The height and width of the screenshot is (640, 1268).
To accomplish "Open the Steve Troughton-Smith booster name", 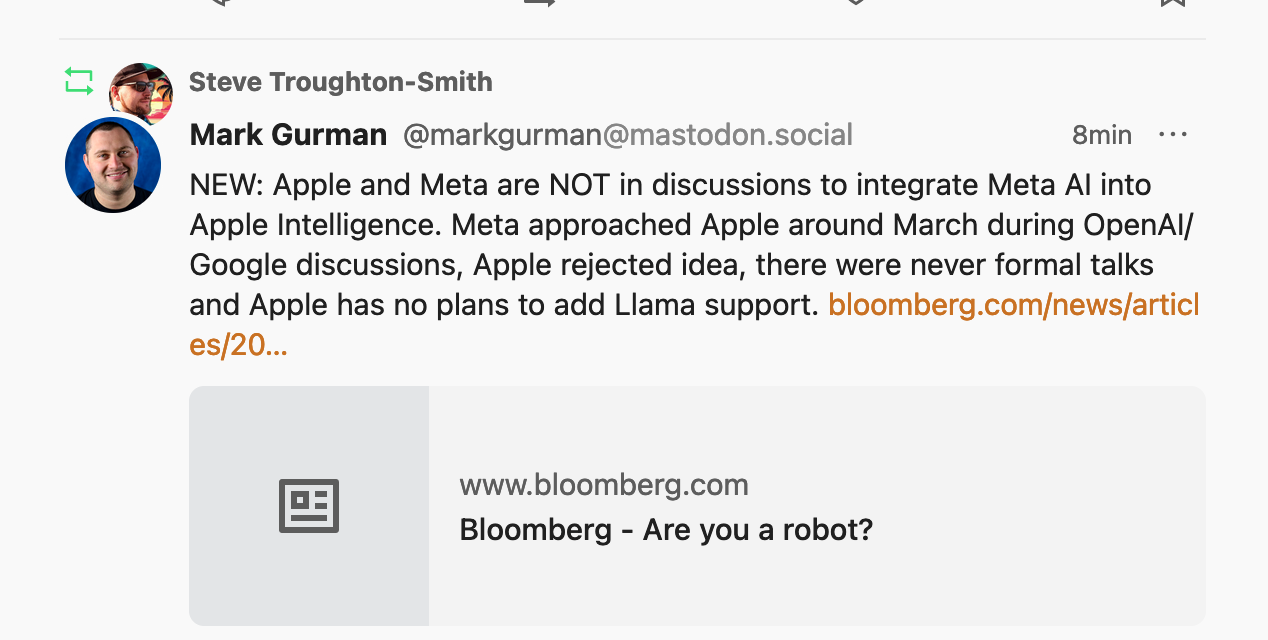I will coord(340,82).
